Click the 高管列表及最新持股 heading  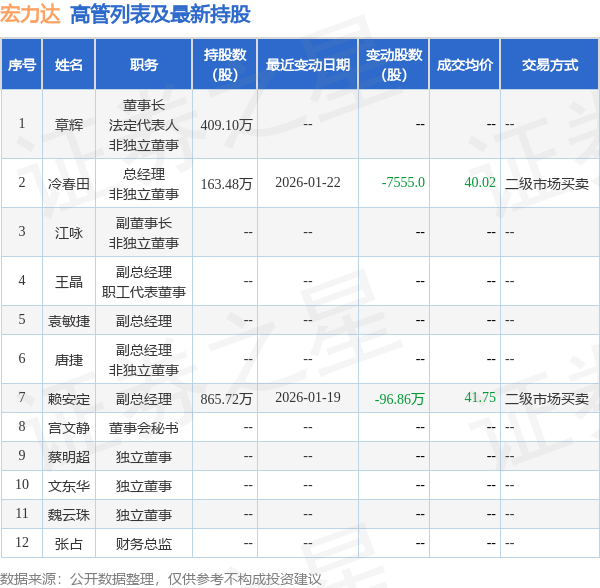point(160,15)
